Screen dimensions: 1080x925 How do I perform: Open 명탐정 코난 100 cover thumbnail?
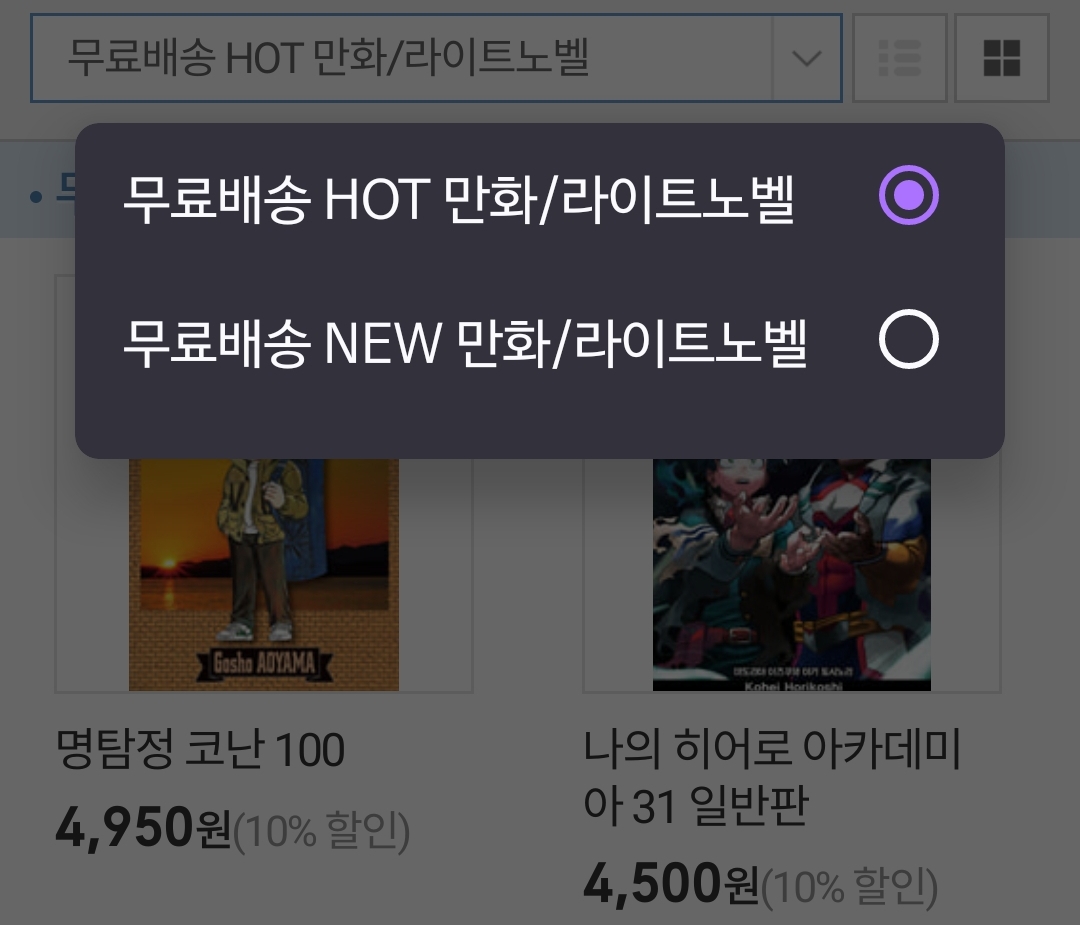coord(264,574)
